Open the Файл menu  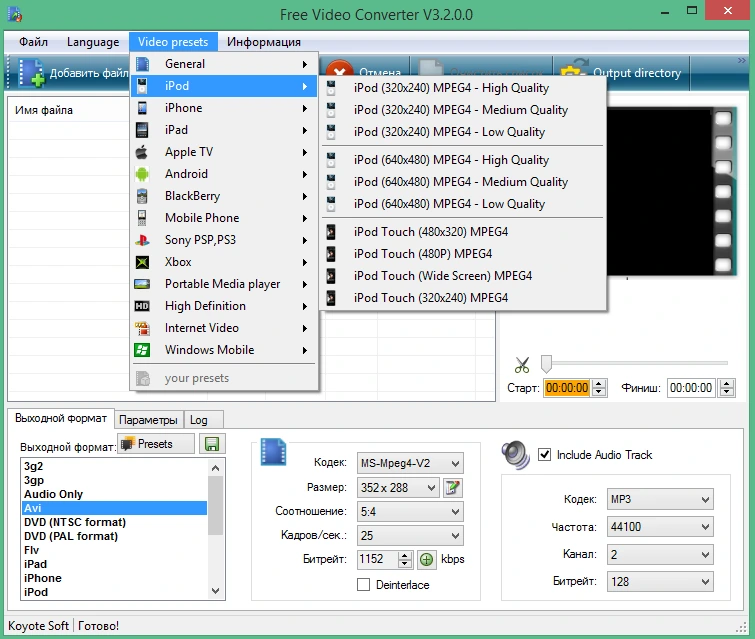click(x=33, y=42)
